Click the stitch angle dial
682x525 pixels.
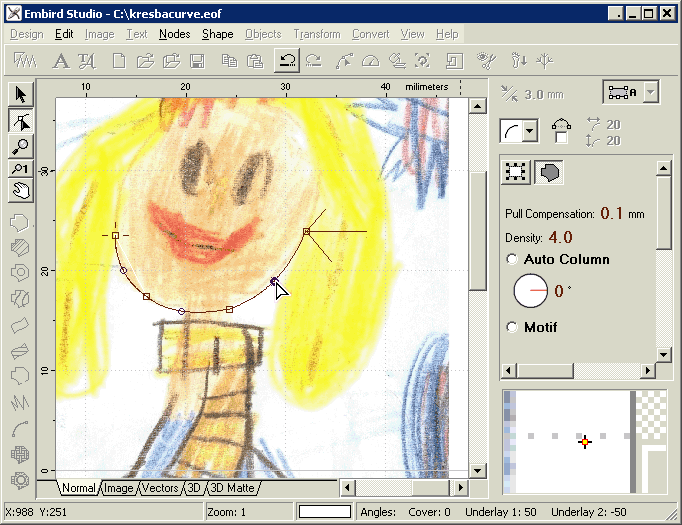click(531, 291)
